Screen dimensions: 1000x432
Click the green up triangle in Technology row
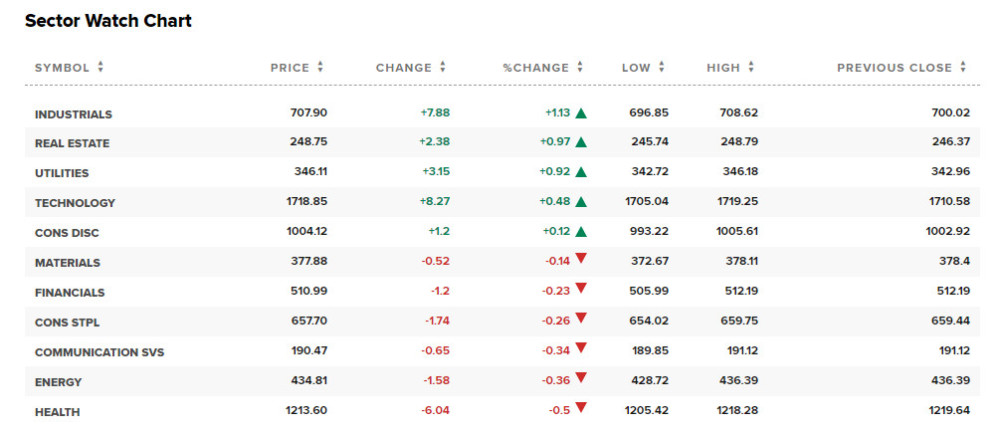(x=581, y=202)
